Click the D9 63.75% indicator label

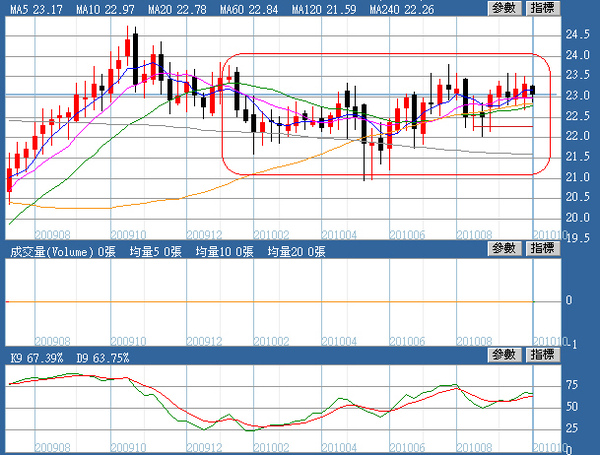pyautogui.click(x=103, y=358)
